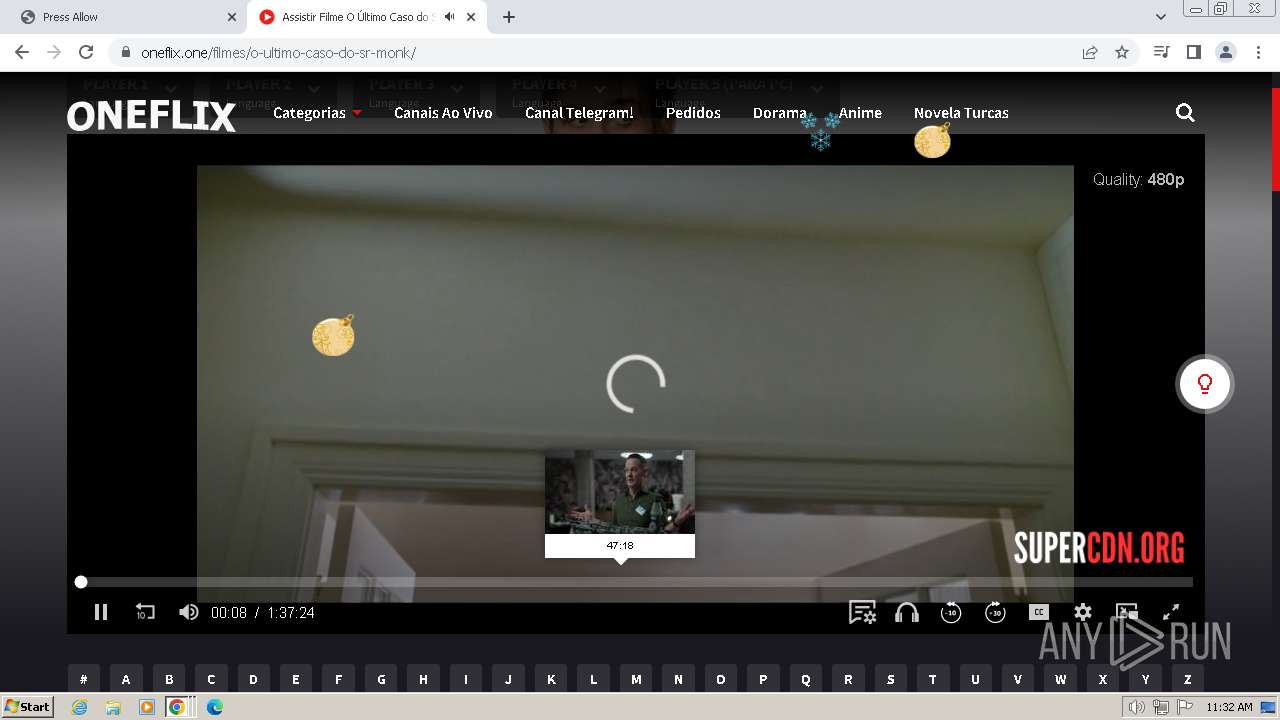Go to ONEFLIX home logo
This screenshot has width=1280, height=720.
coord(151,116)
